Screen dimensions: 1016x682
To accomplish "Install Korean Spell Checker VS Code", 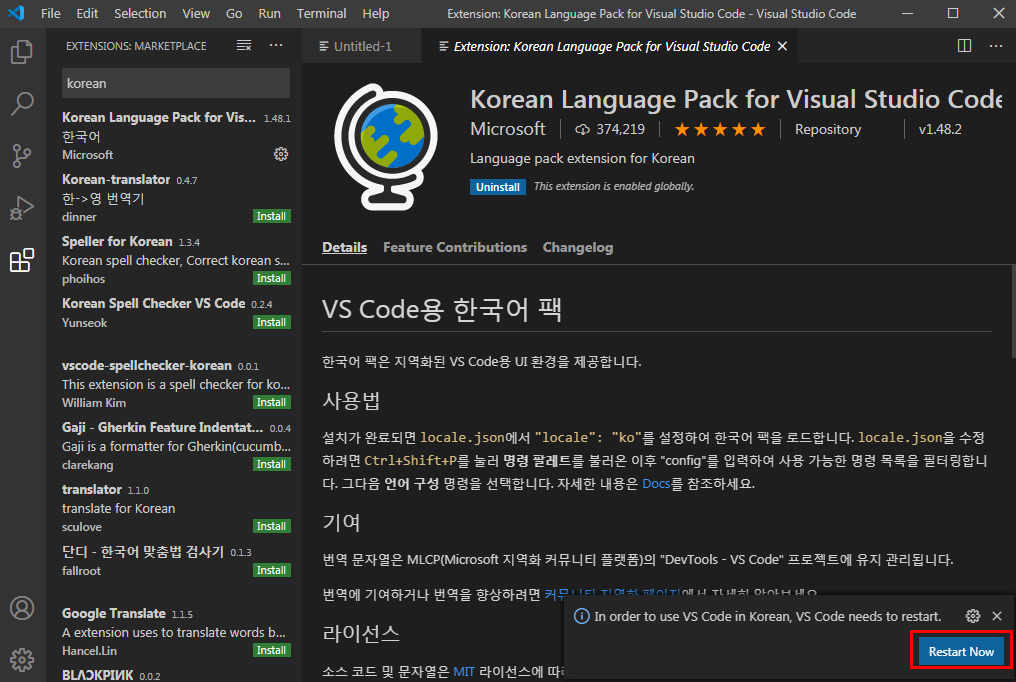I will pyautogui.click(x=271, y=323).
